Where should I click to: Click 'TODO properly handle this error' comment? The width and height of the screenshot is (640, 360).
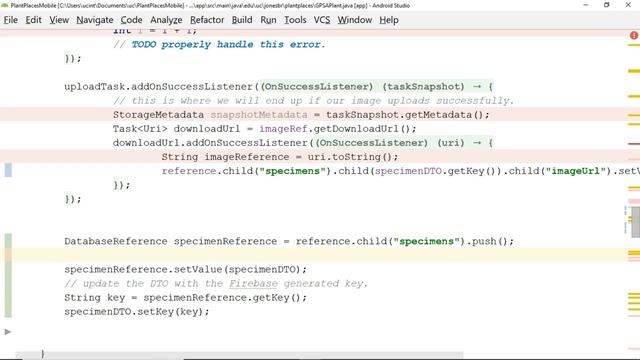(228, 44)
